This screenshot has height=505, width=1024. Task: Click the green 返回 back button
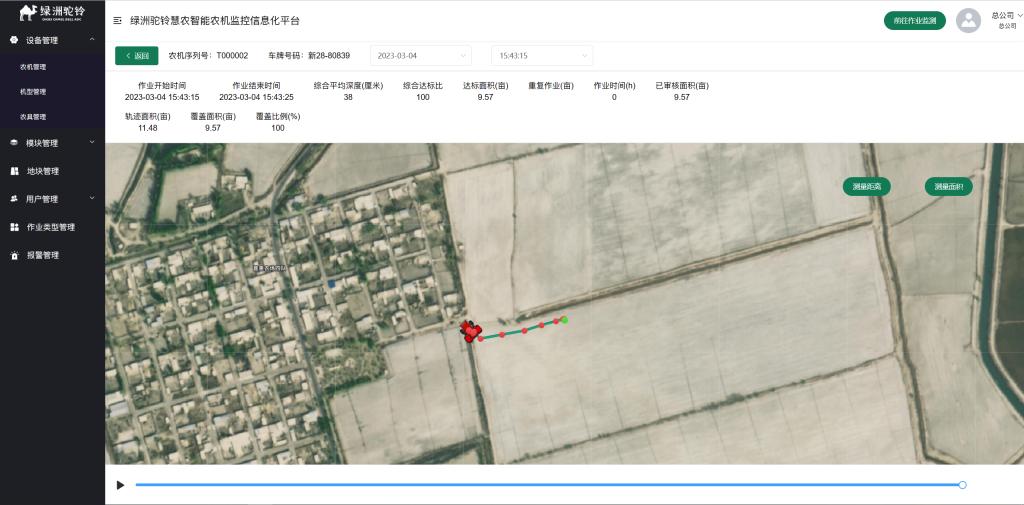[136, 56]
